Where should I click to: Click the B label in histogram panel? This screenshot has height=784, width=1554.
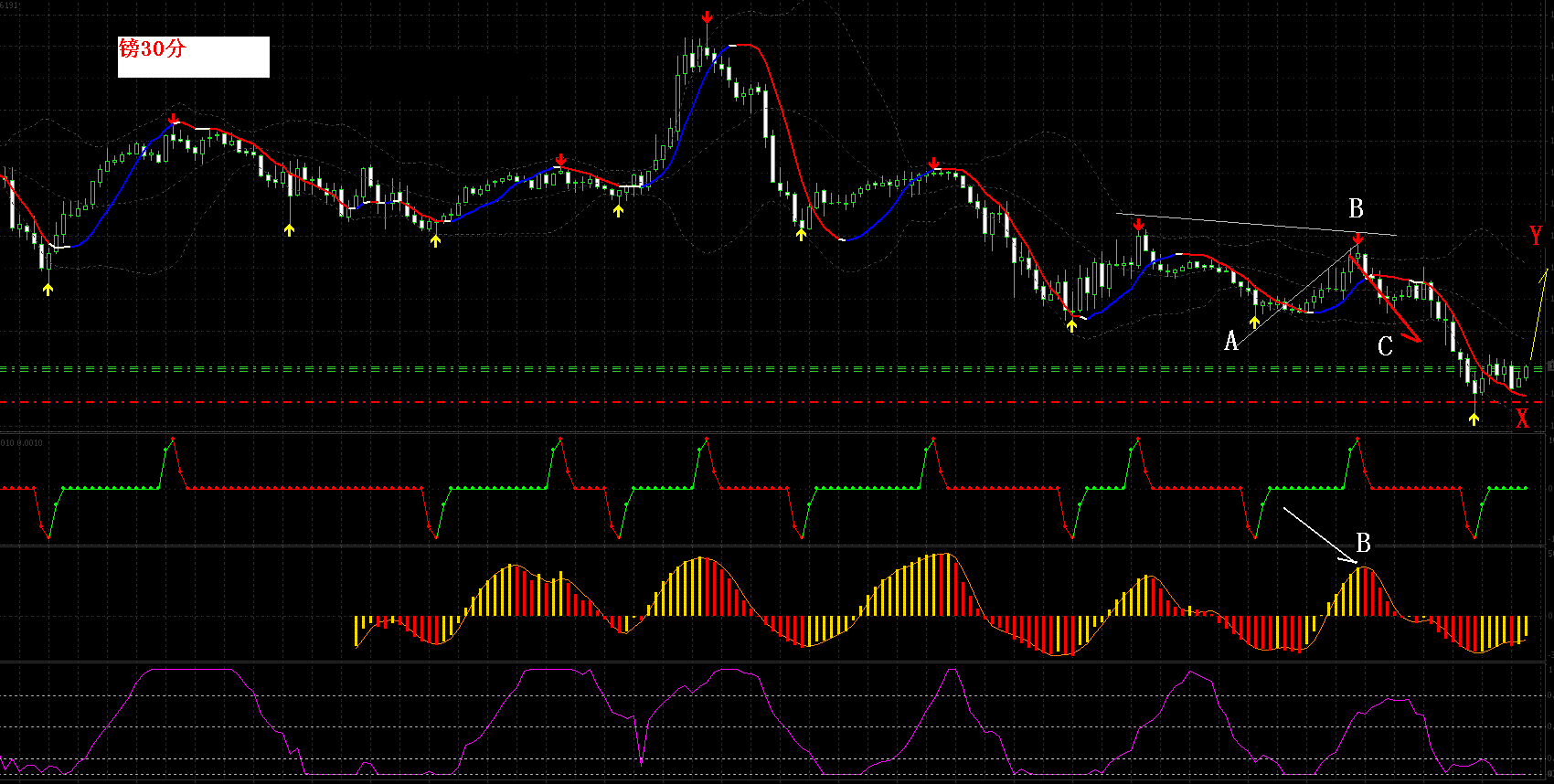tap(1363, 544)
